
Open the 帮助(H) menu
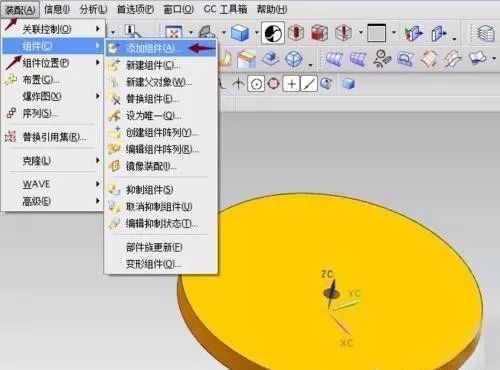point(272,9)
